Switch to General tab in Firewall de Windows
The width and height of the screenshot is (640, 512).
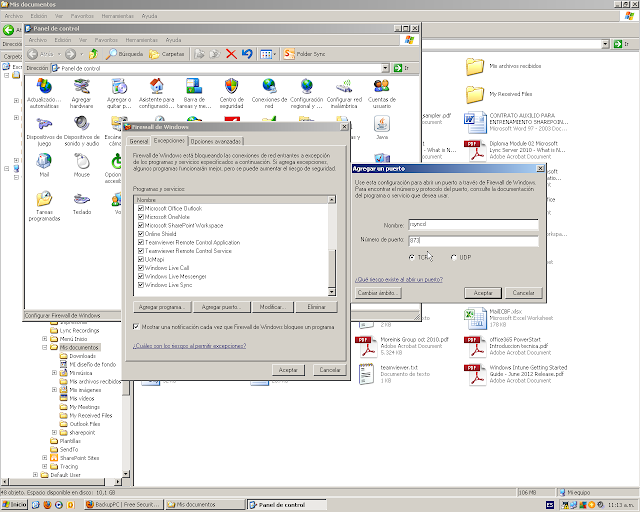(x=138, y=141)
